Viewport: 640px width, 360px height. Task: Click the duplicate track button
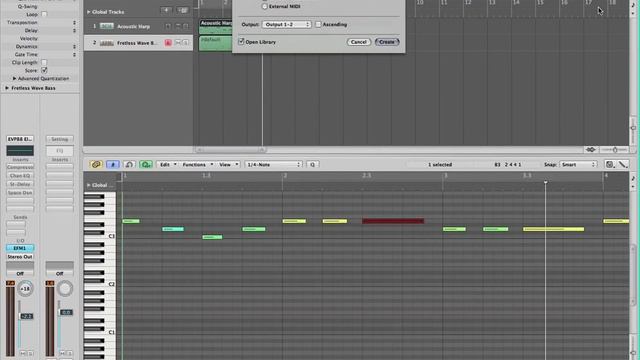[x=182, y=10]
